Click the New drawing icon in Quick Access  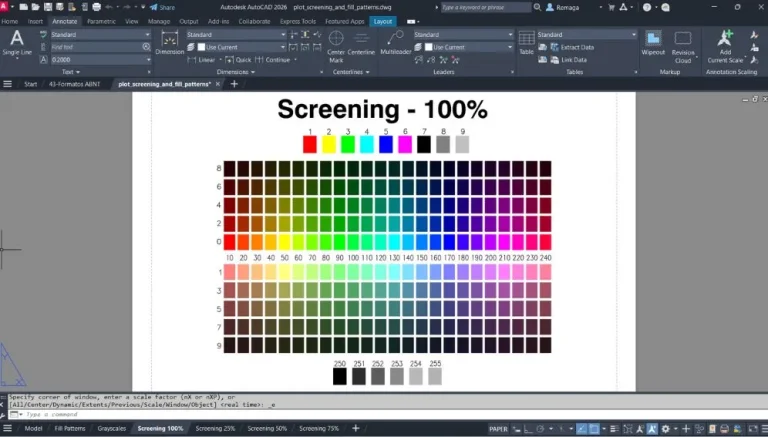pyautogui.click(x=24, y=7)
